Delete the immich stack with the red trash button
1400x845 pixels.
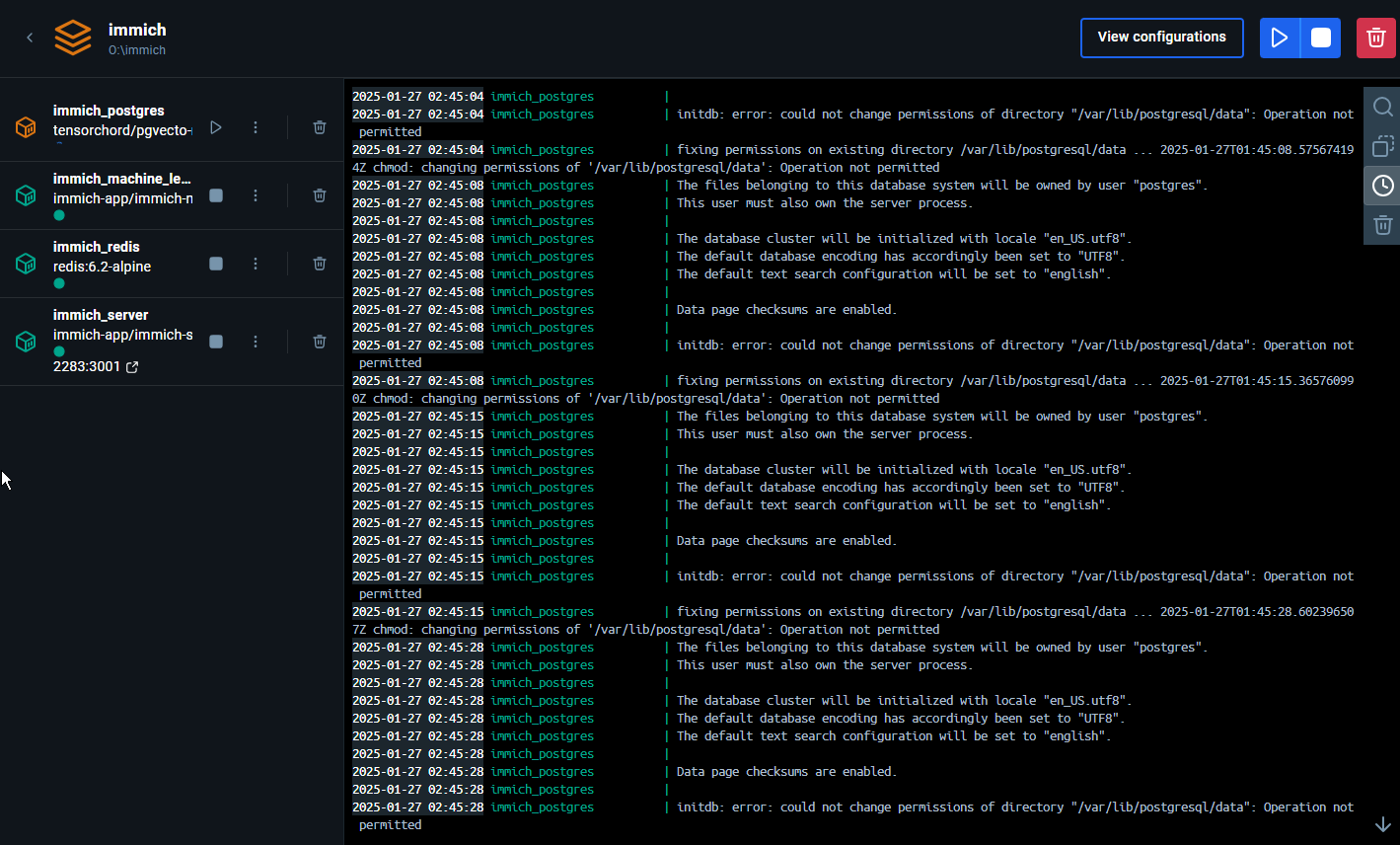[1375, 38]
